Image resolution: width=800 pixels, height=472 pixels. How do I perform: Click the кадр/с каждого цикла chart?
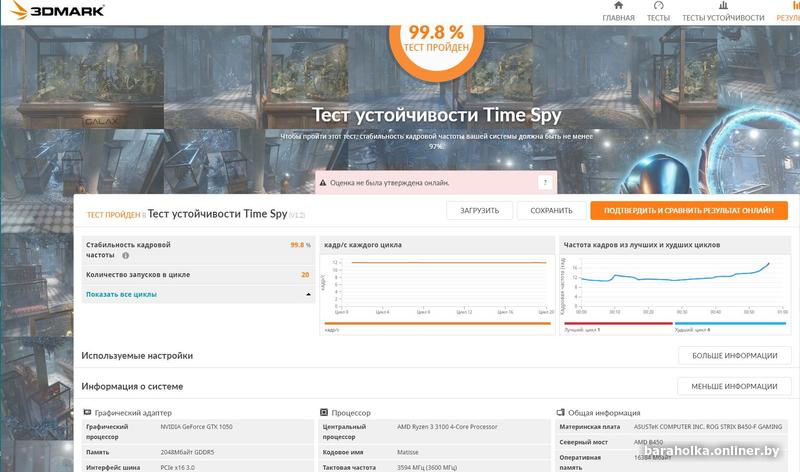(437, 286)
